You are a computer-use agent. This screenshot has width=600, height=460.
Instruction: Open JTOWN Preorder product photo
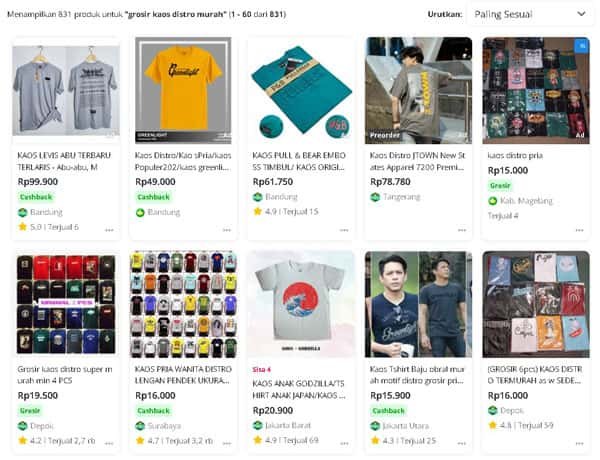[x=418, y=91]
